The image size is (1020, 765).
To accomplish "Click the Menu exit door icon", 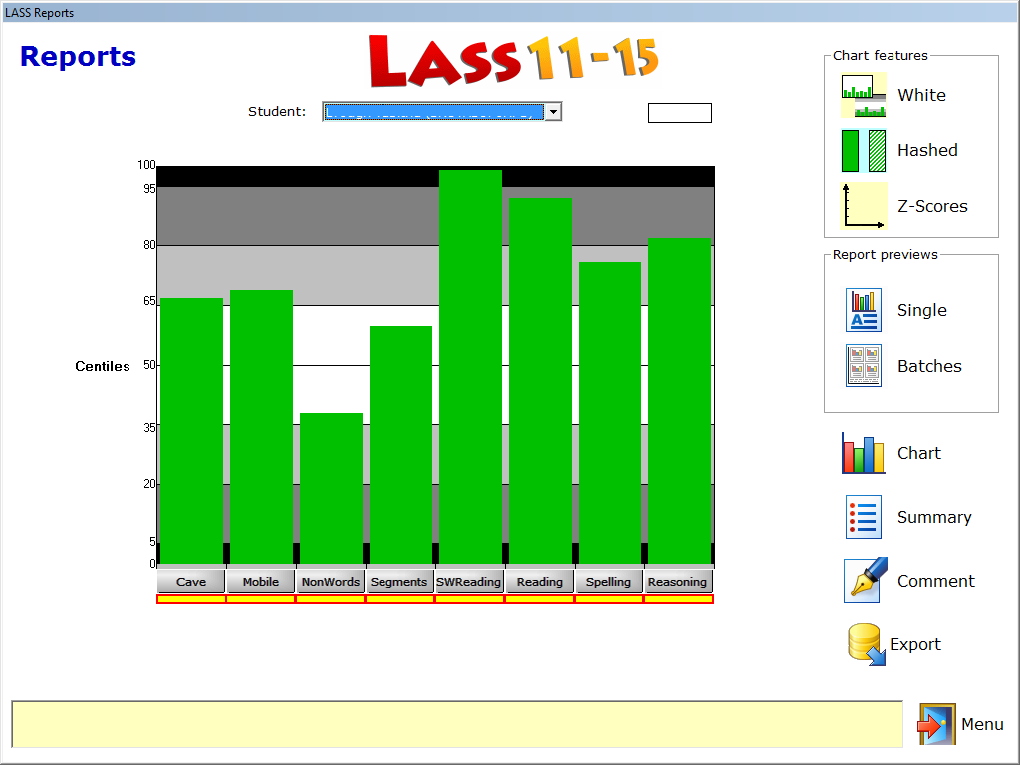I will (936, 724).
